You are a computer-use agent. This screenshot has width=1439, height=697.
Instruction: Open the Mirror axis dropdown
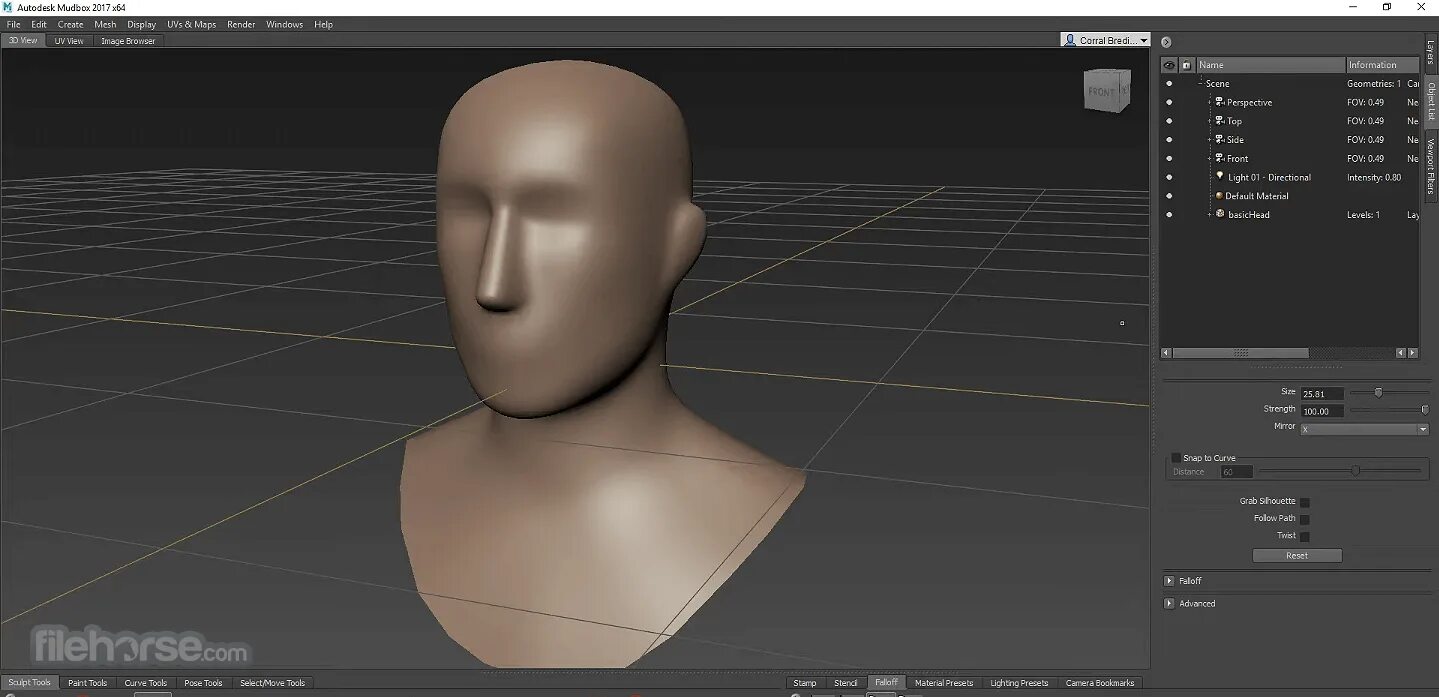[1364, 429]
